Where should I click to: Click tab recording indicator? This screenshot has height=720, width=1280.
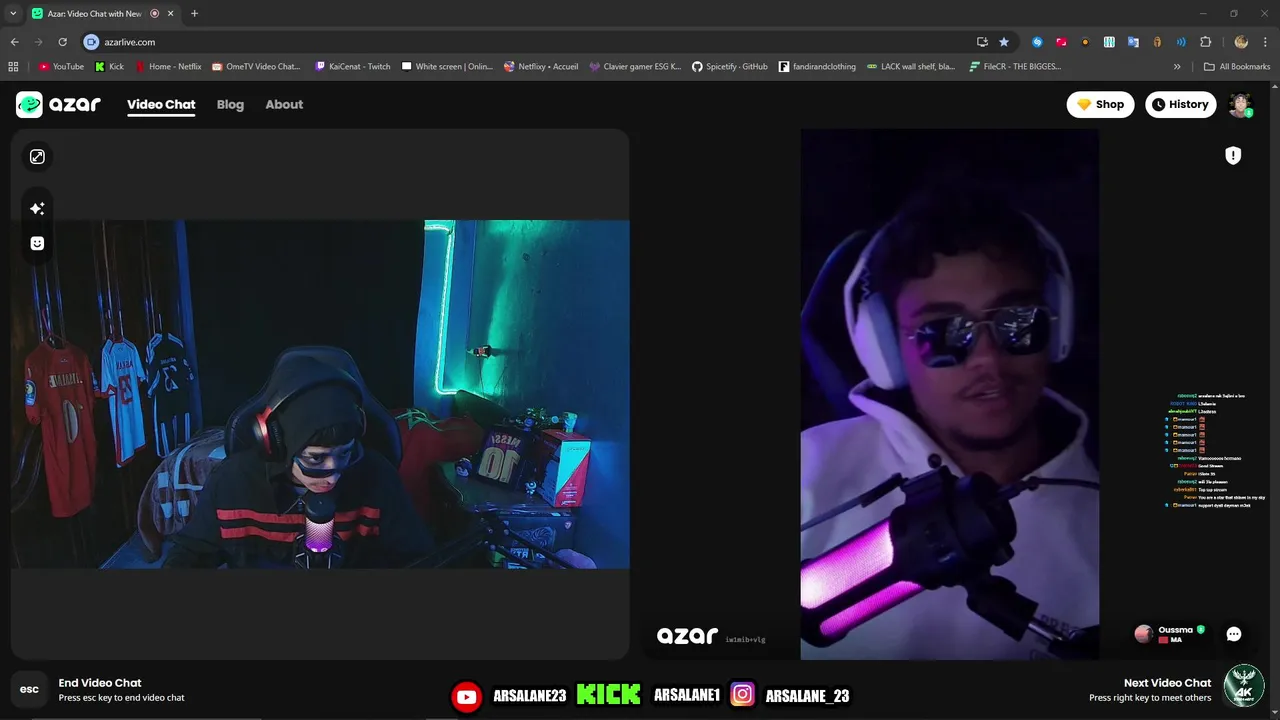pos(154,14)
